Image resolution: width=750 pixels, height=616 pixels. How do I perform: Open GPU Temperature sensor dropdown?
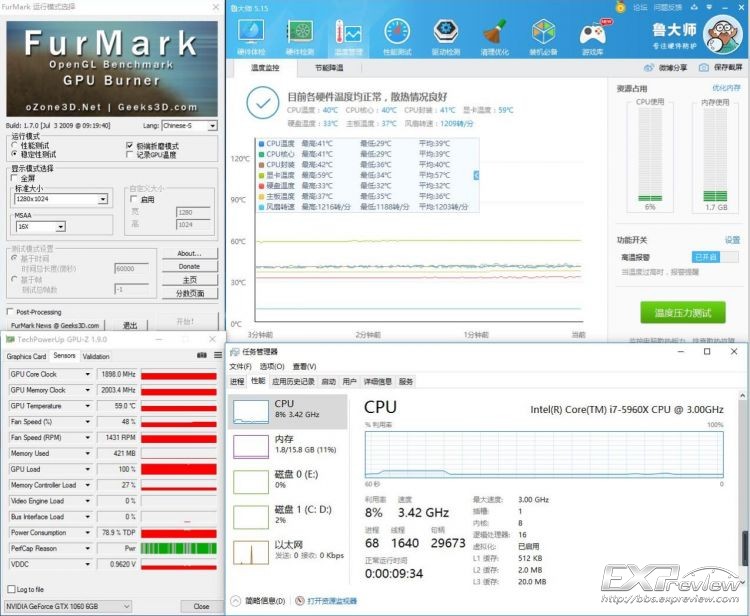click(88, 406)
